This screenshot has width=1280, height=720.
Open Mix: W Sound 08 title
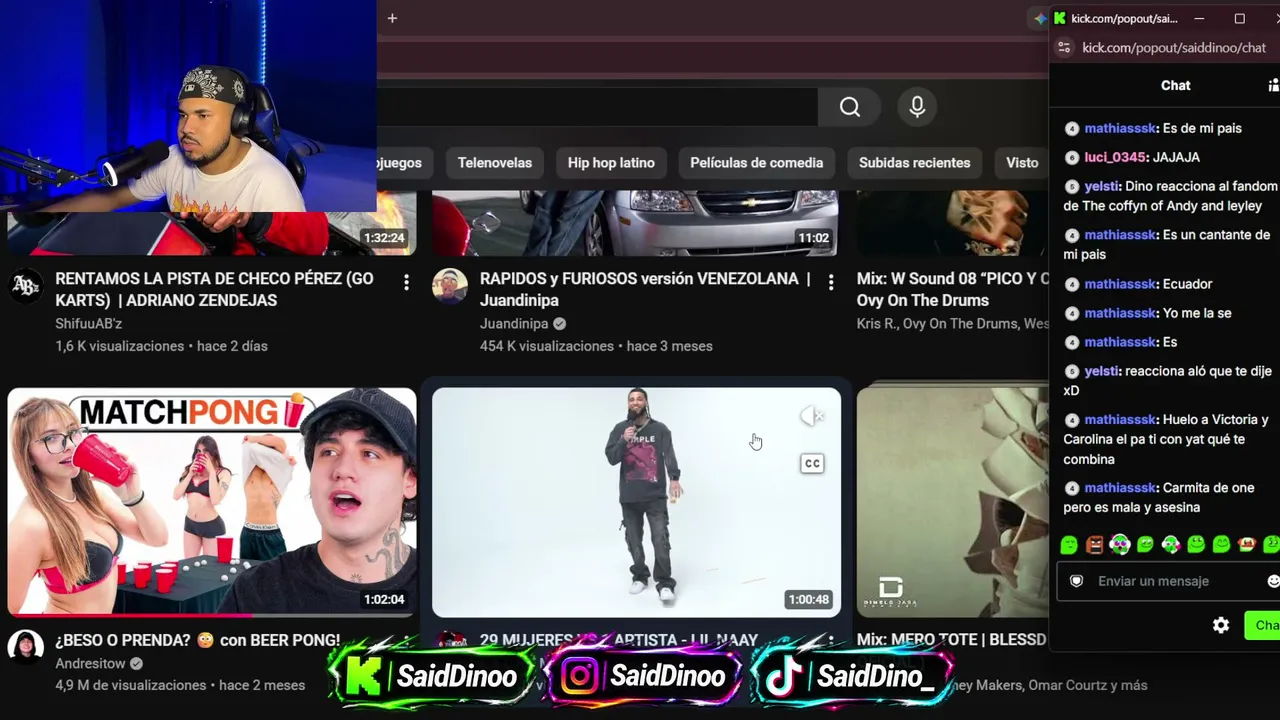tap(952, 289)
